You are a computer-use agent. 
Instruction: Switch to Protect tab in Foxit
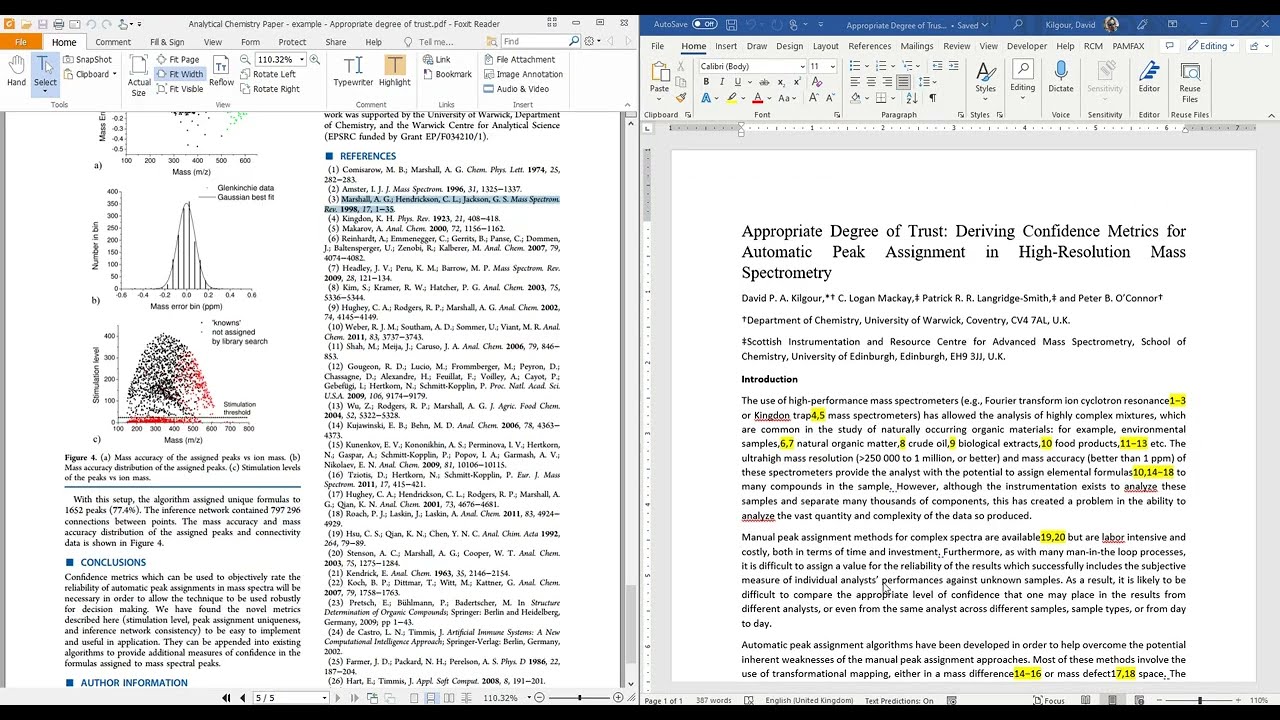click(292, 42)
